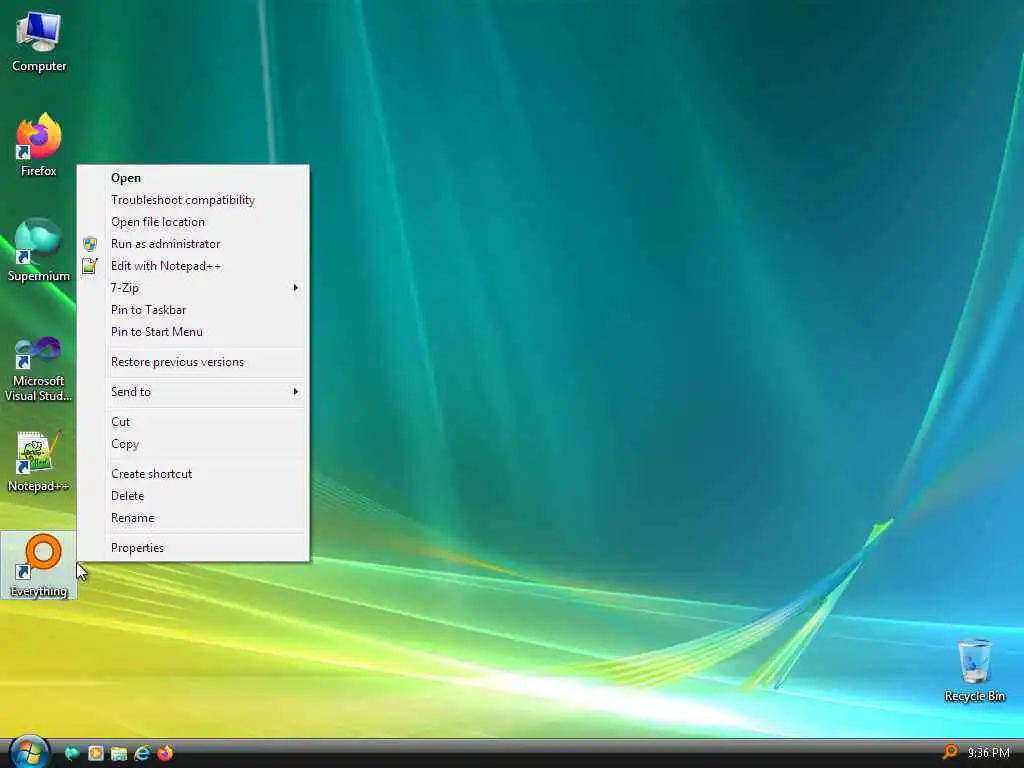Choose Open from the context menu

point(193,178)
